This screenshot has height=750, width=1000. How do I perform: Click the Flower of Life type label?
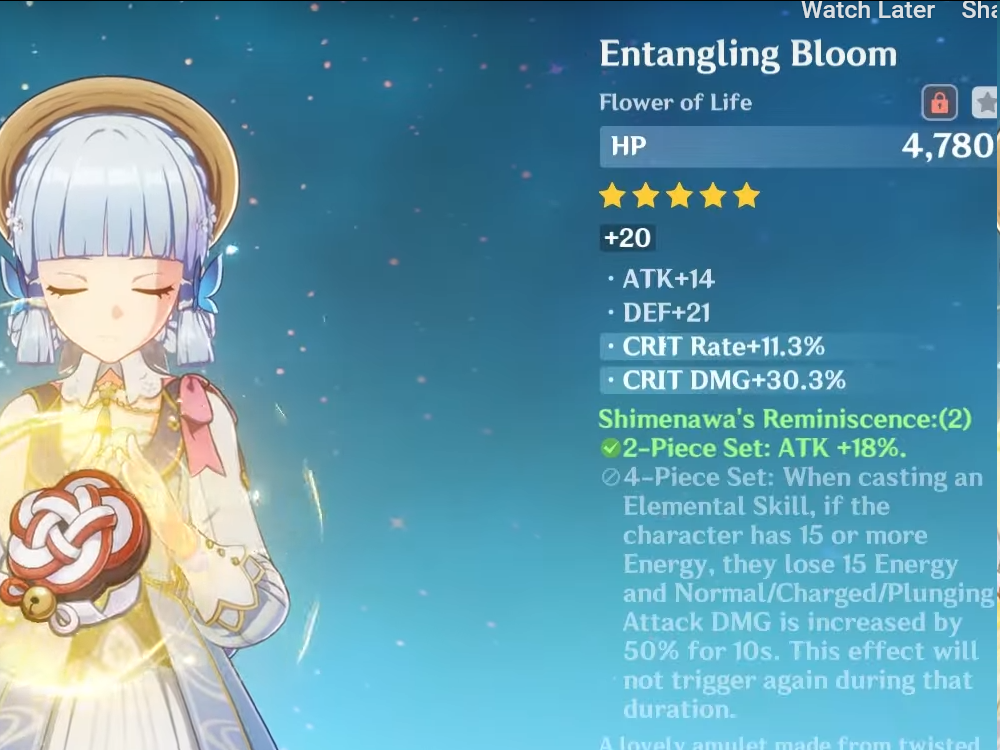click(x=675, y=103)
